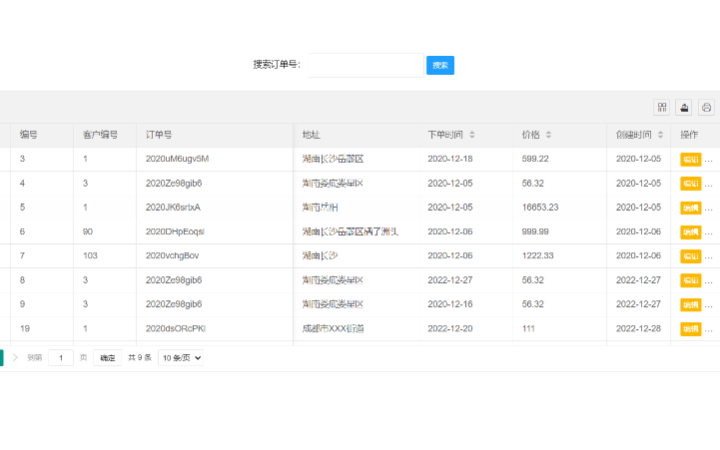720x450 pixels.
Task: Click the 订单号 column header
Action: coord(159,135)
